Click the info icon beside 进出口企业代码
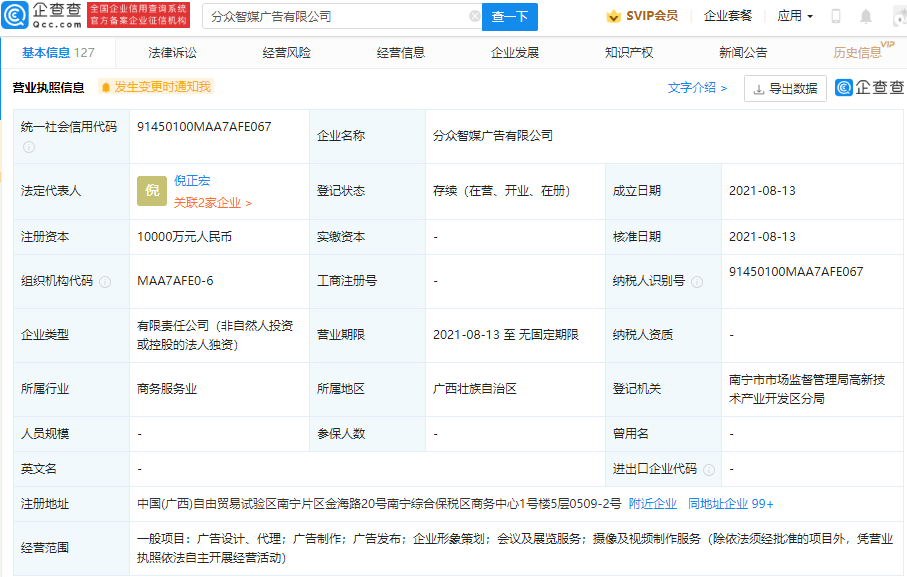 pyautogui.click(x=708, y=469)
